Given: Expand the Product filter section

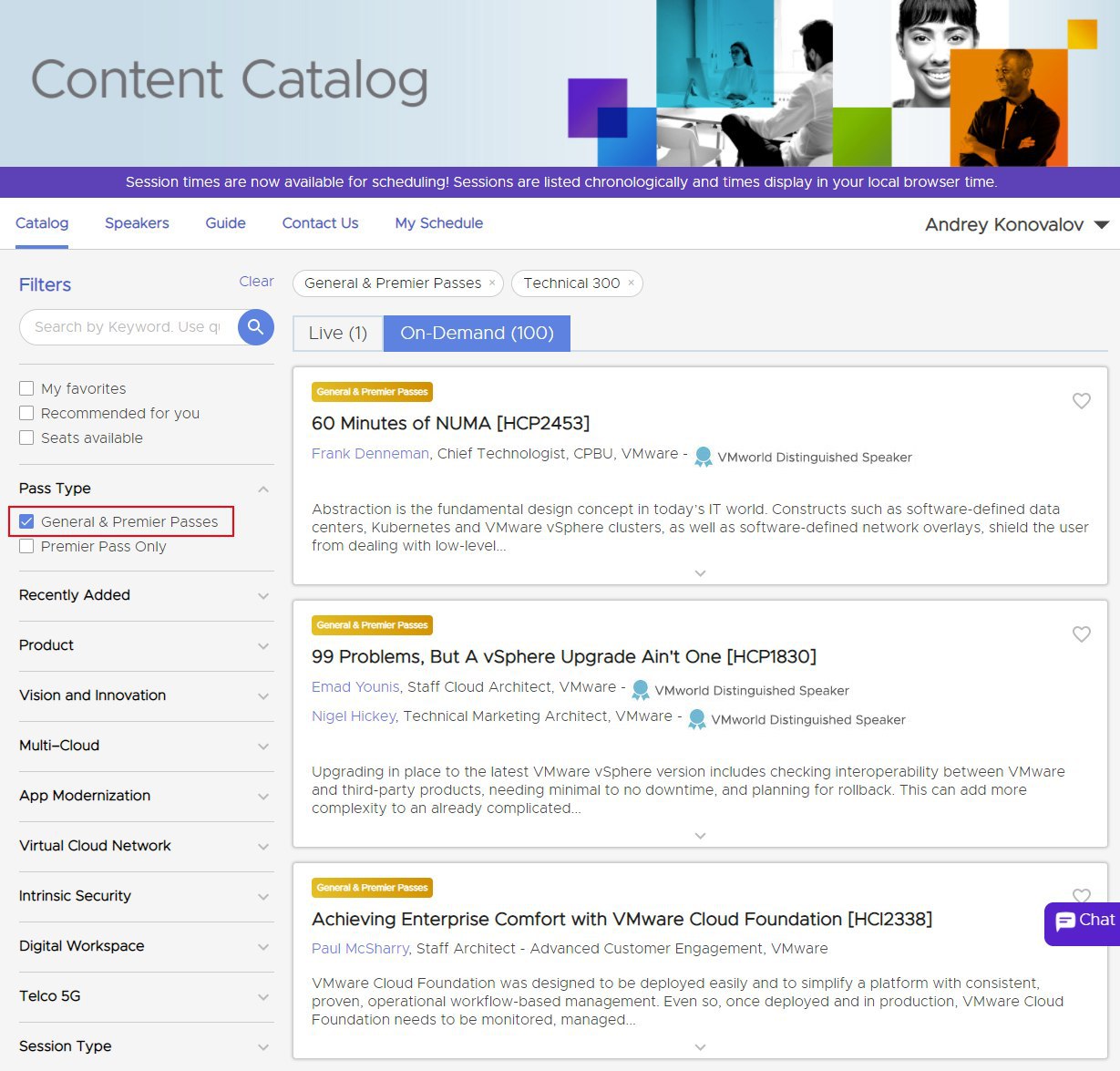Looking at the screenshot, I should click(x=263, y=646).
